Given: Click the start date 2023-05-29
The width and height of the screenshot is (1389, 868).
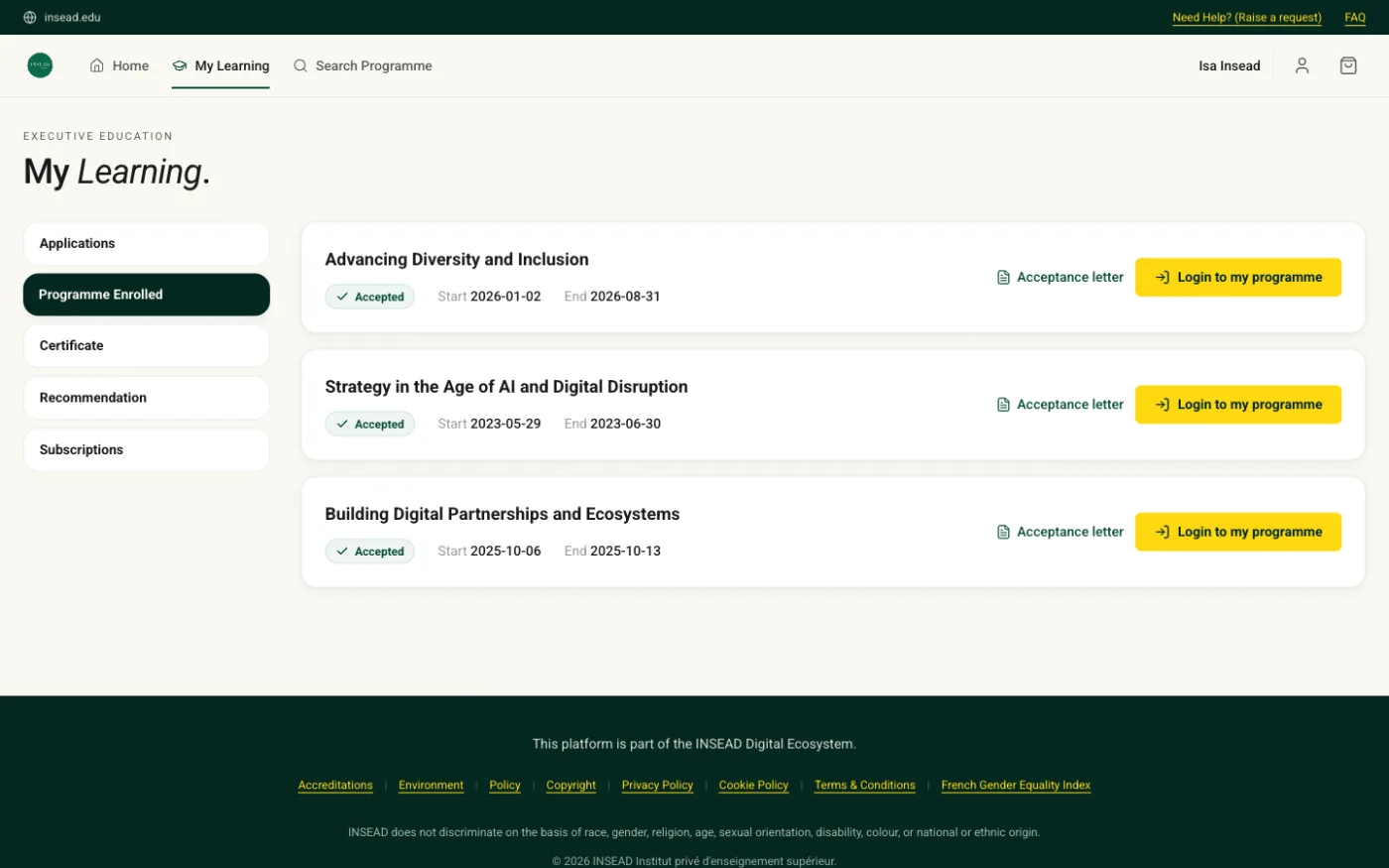Looking at the screenshot, I should [505, 424].
